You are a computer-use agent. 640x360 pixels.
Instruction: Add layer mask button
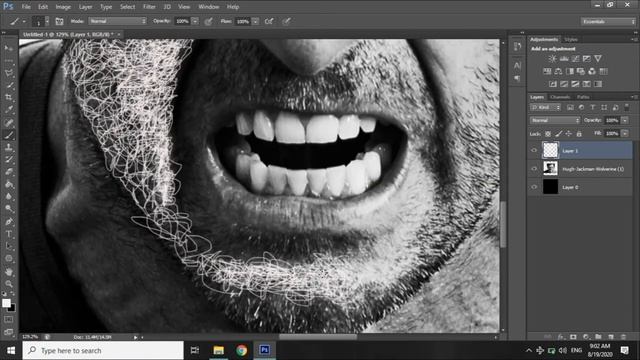(573, 337)
